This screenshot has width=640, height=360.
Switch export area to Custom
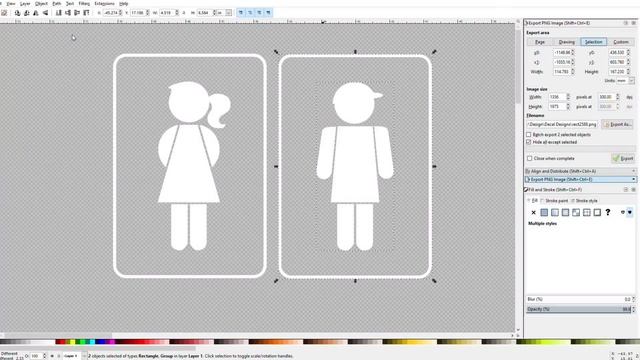coord(621,42)
